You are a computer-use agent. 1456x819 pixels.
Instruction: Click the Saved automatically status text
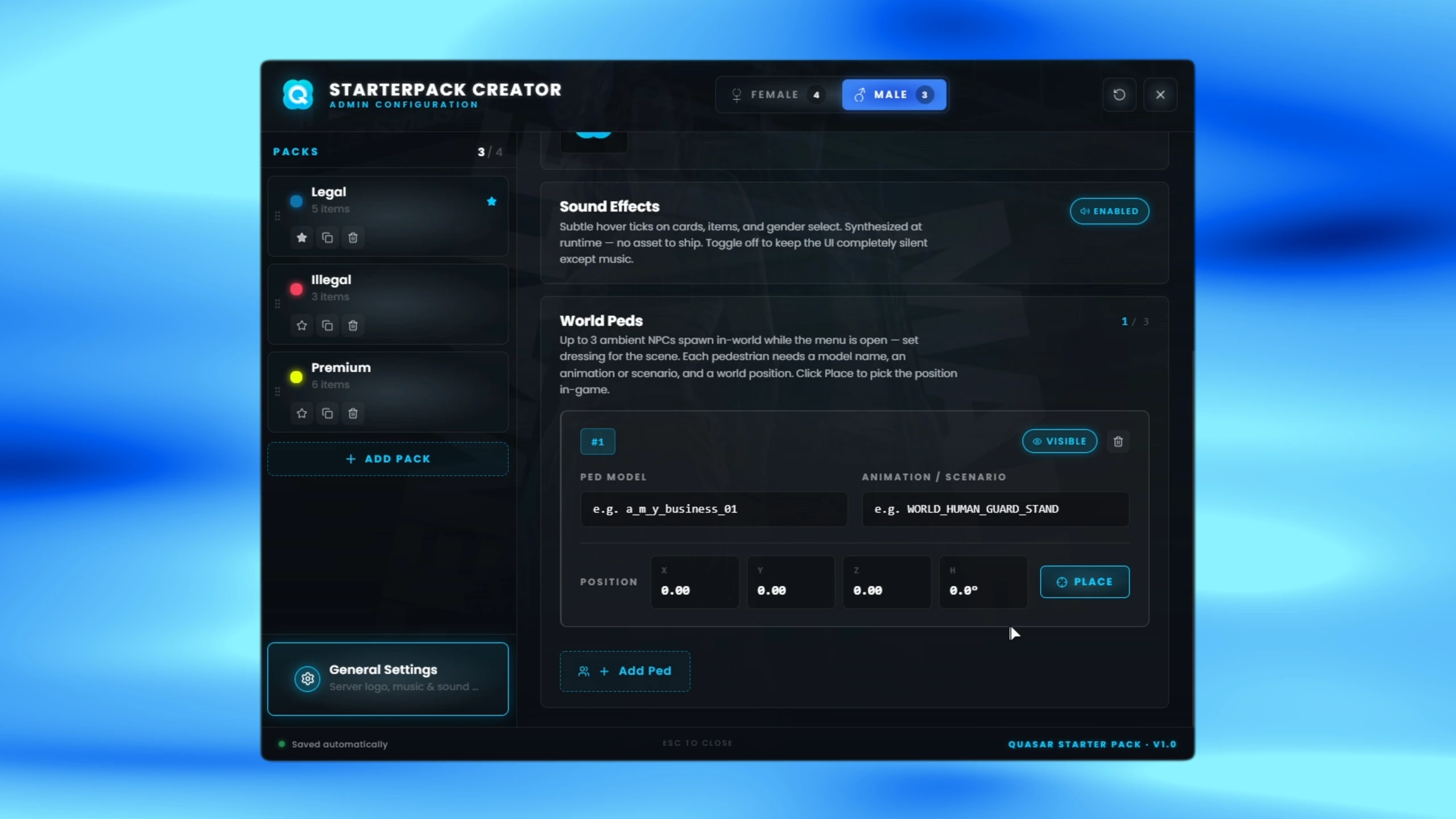340,744
